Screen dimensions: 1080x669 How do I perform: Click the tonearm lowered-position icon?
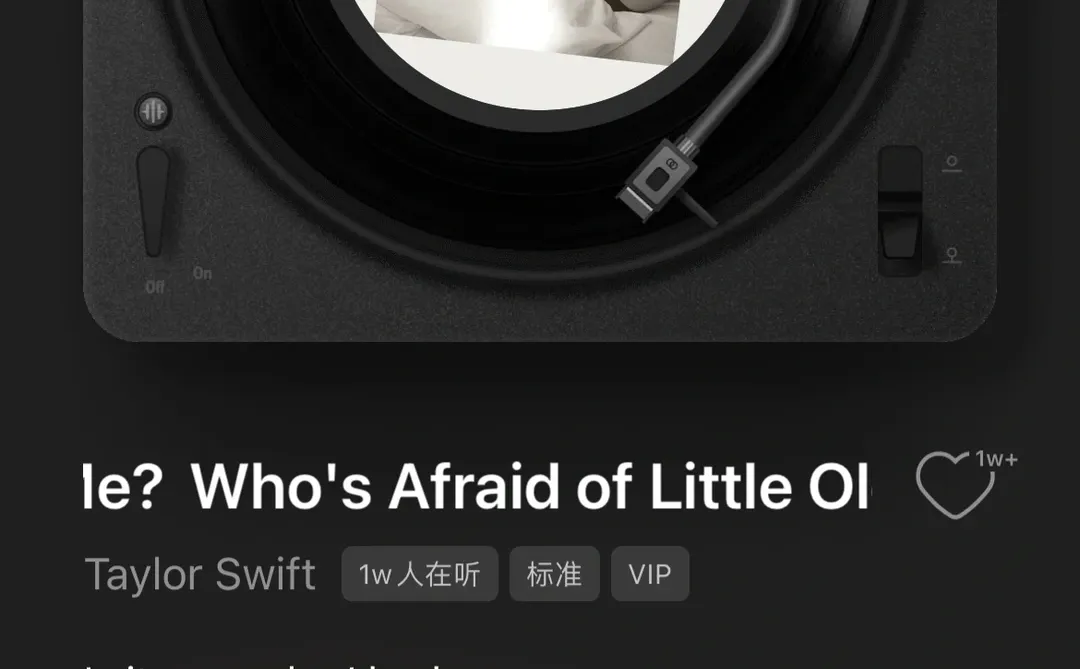[952, 256]
